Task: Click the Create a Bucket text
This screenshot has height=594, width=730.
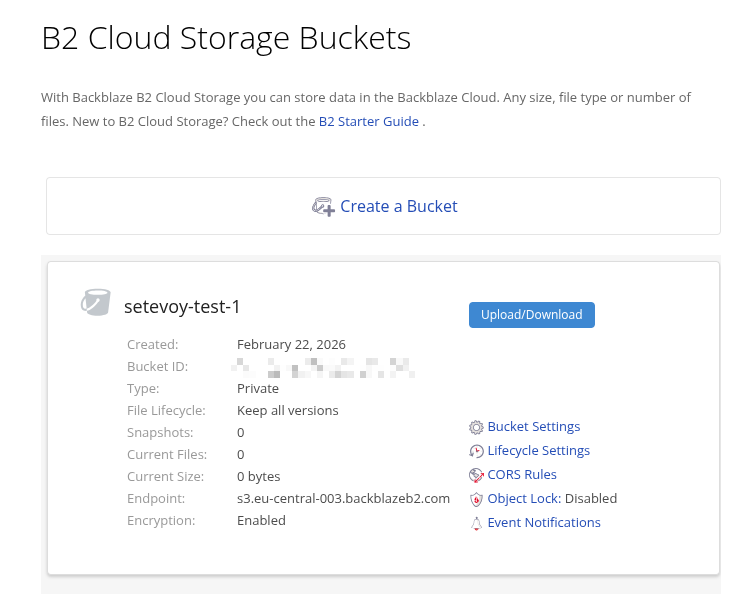Action: click(x=398, y=207)
